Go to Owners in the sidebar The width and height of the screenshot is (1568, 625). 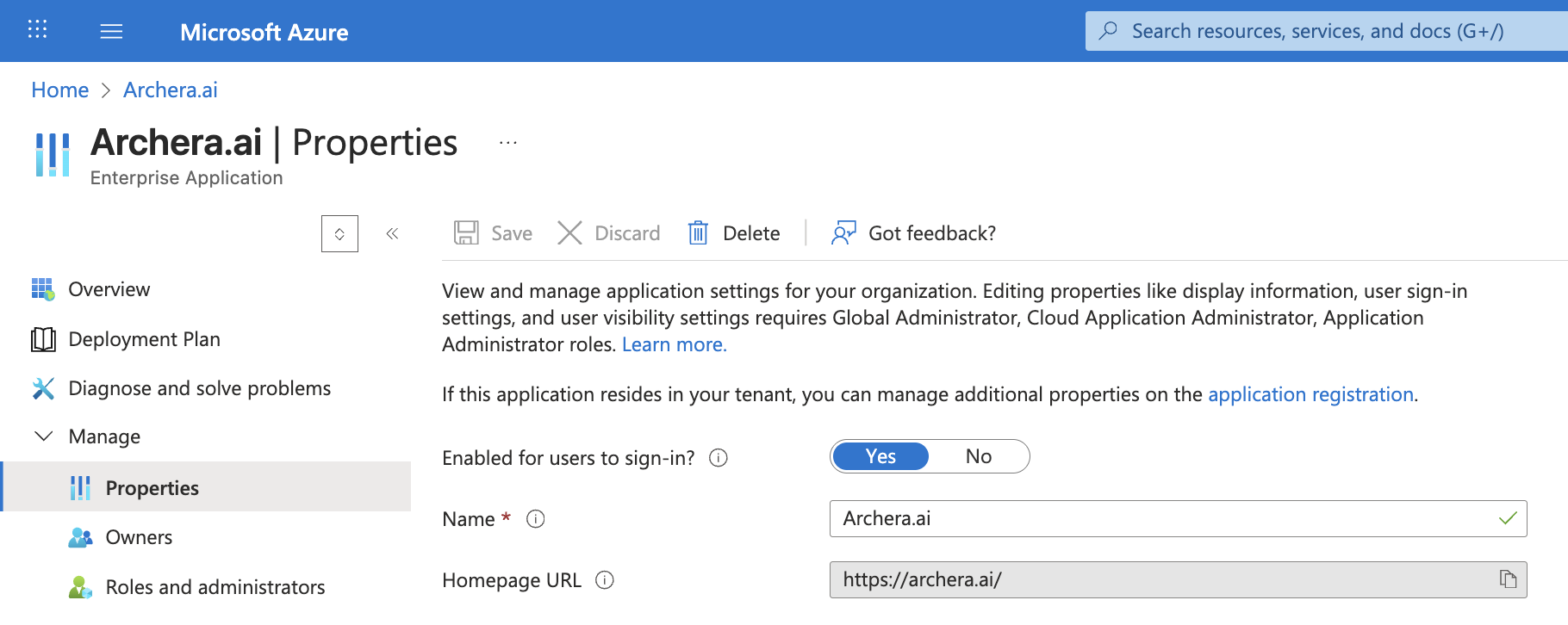139,537
